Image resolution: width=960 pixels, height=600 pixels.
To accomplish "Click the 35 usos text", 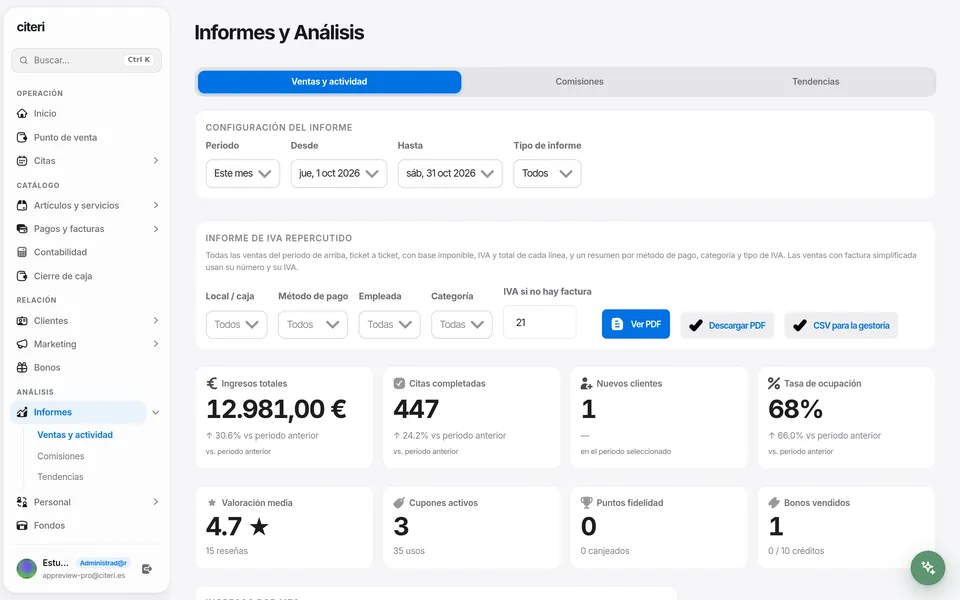I will (x=409, y=551).
